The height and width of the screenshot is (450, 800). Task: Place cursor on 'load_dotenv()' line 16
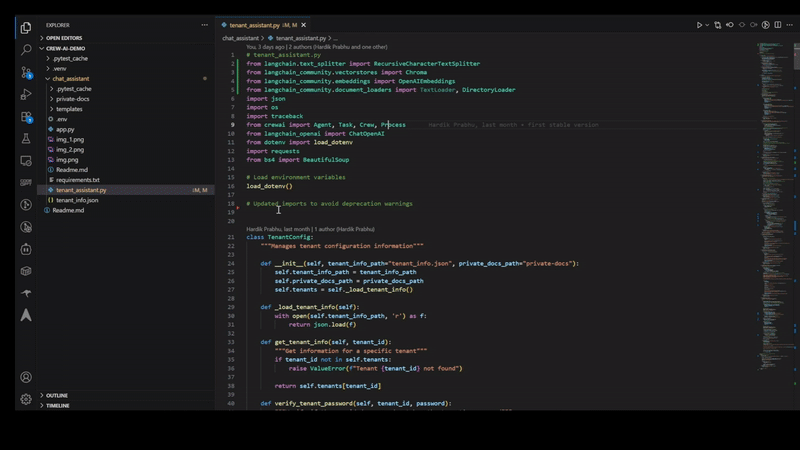click(269, 186)
